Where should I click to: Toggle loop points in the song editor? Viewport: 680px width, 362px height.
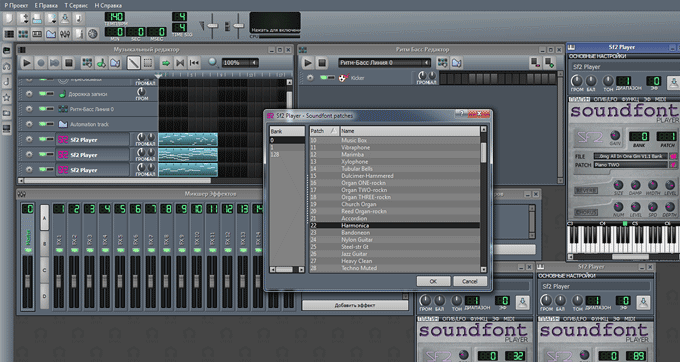(180, 63)
